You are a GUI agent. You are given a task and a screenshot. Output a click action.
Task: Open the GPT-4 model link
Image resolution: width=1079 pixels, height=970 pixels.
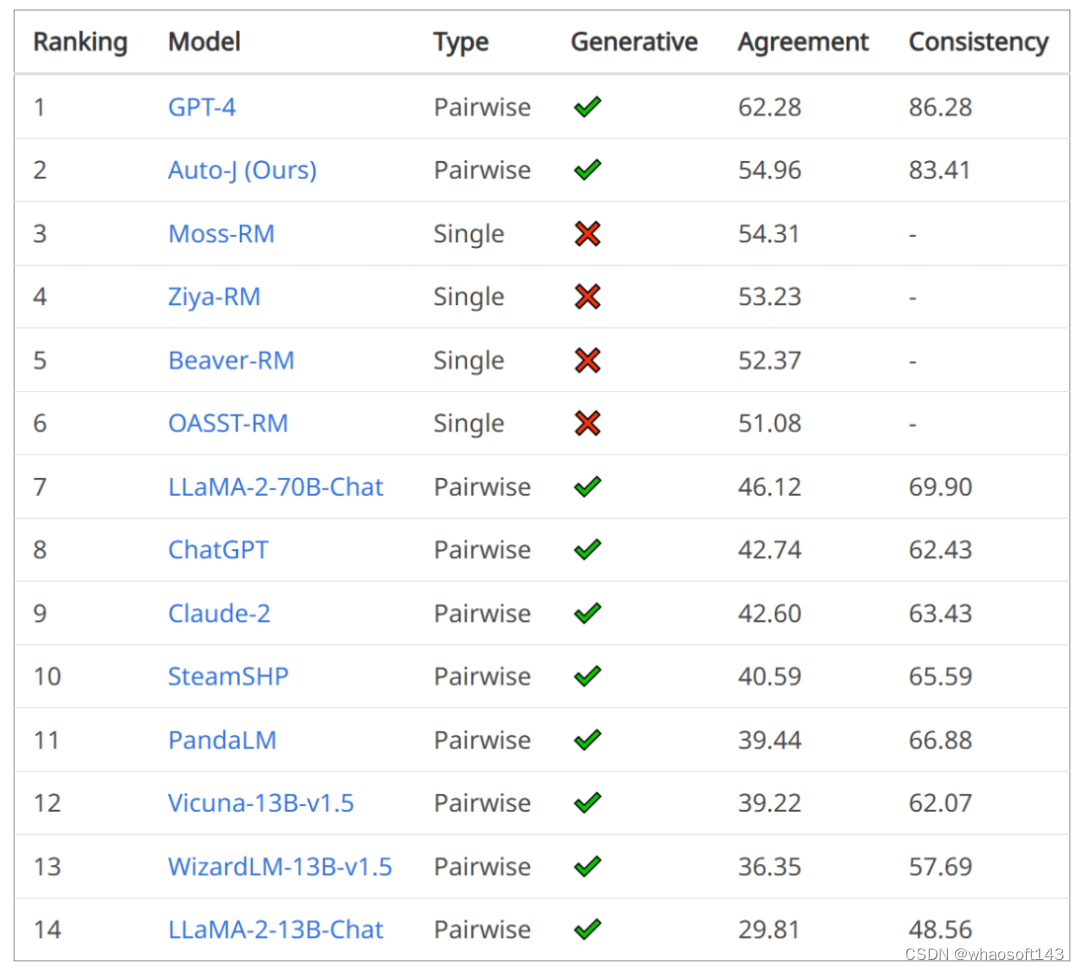point(202,107)
